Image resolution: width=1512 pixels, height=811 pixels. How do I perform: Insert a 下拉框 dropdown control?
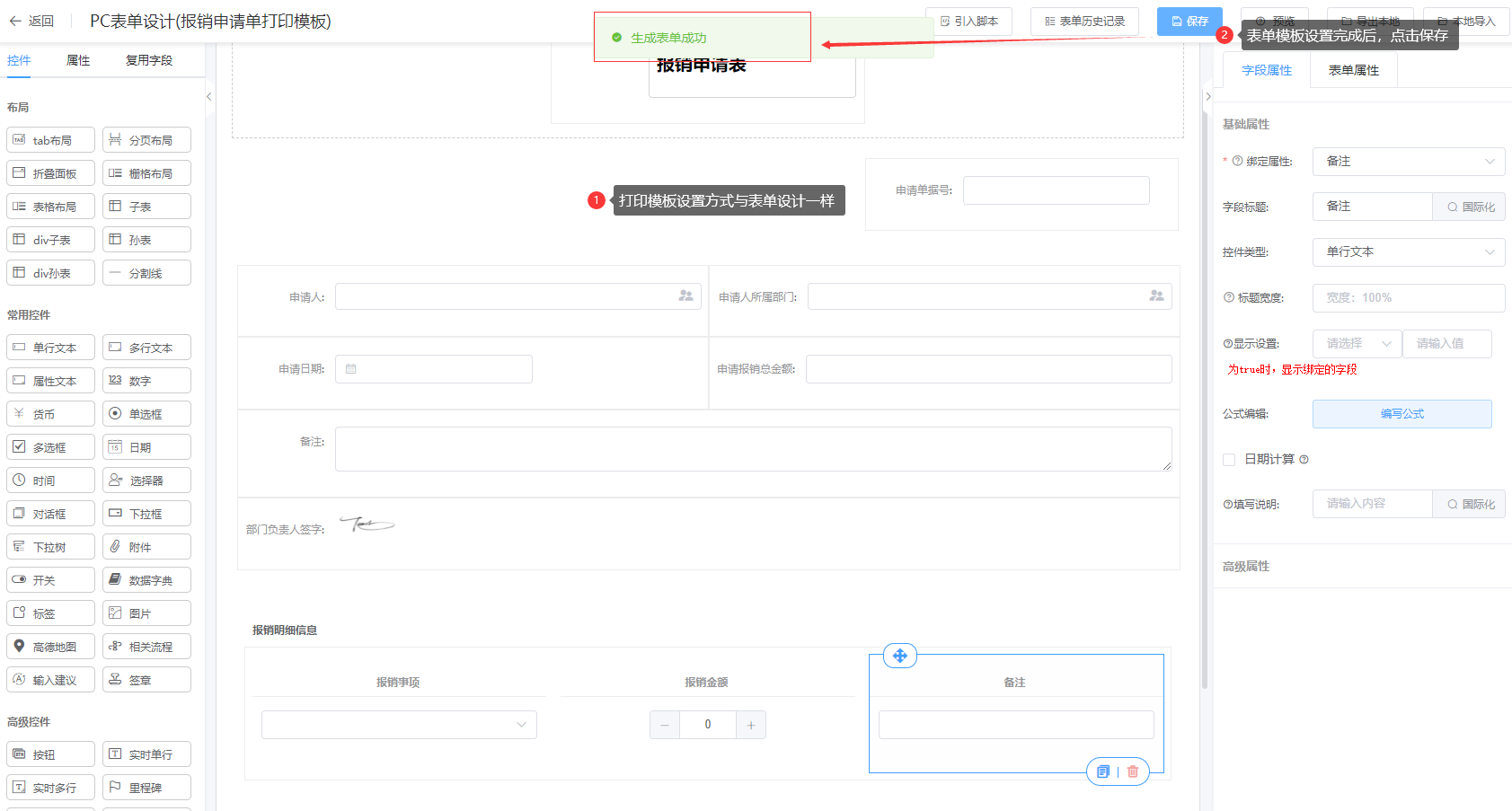tap(146, 514)
